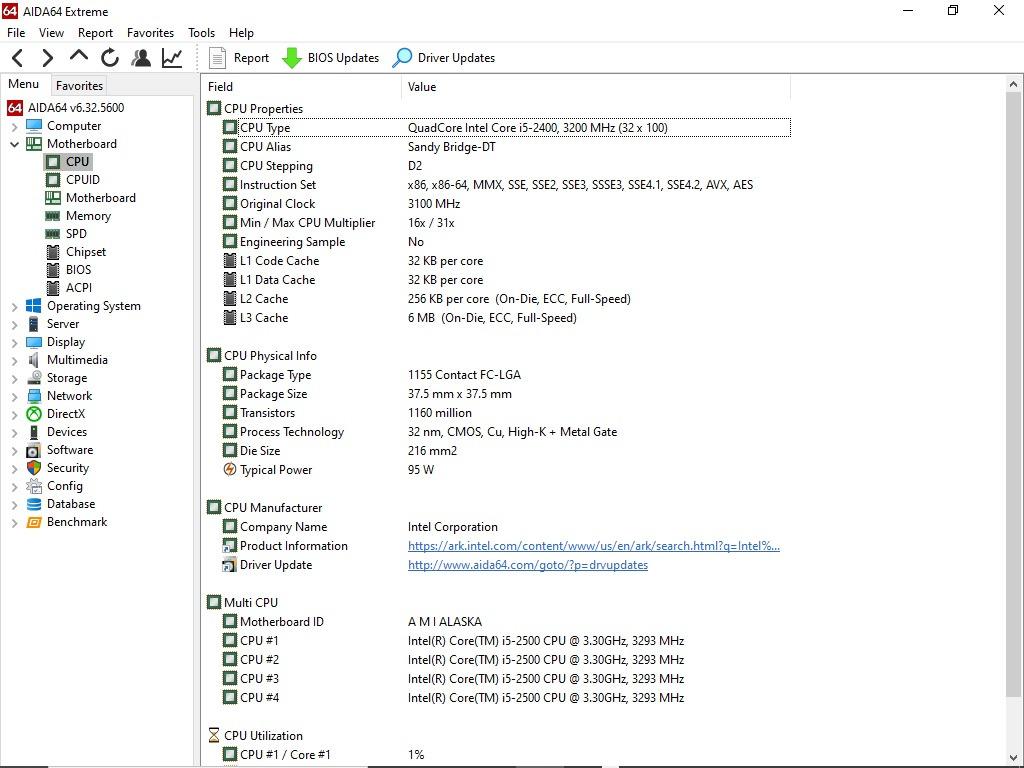Refresh the current page

pos(110,58)
